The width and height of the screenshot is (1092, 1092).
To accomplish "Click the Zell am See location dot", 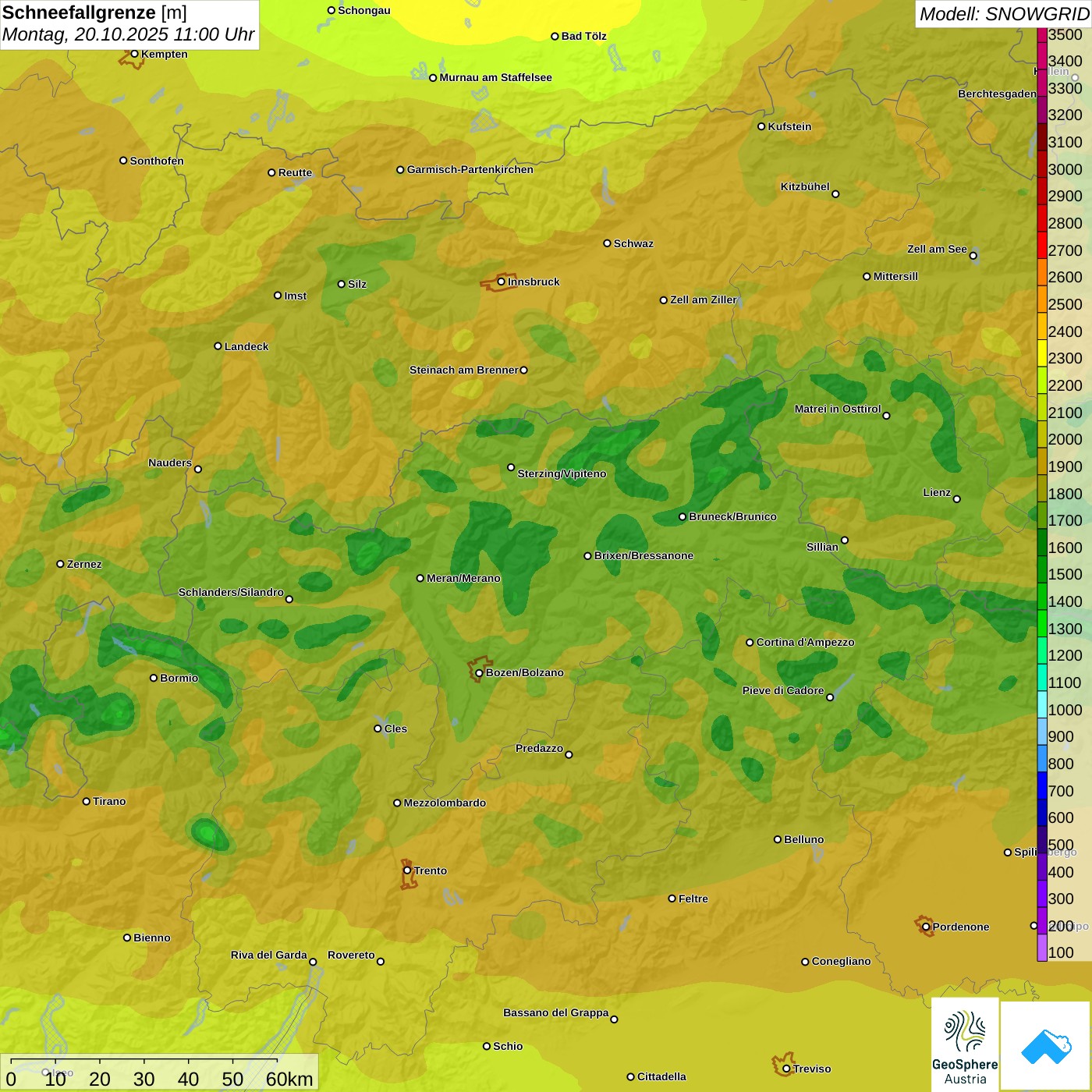I will (x=973, y=255).
